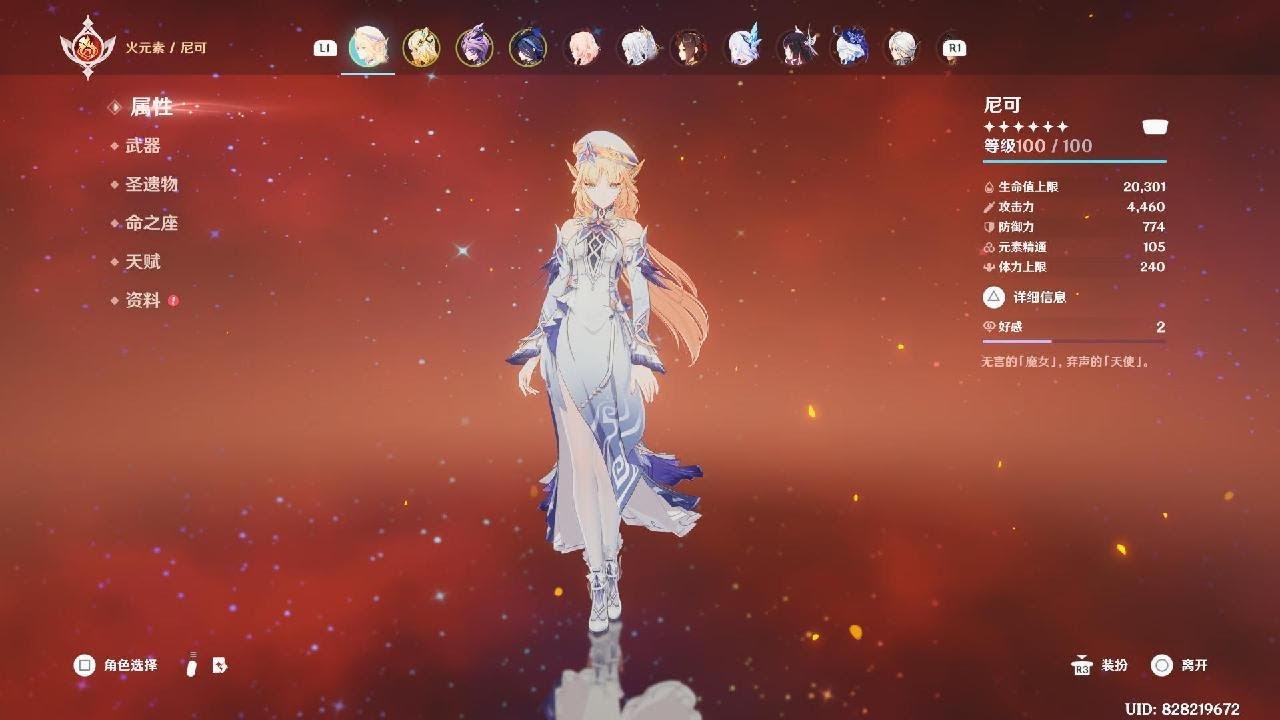Screen dimensions: 1280x720
Task: Click the friendship level value 2
Action: click(x=1161, y=327)
